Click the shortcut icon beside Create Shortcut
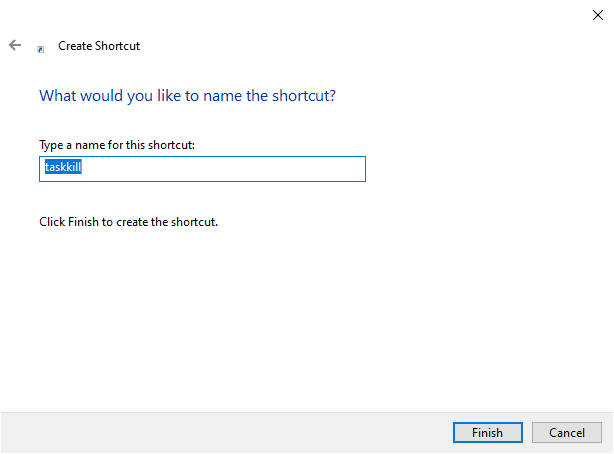Viewport: 614px width, 454px height. tap(41, 47)
